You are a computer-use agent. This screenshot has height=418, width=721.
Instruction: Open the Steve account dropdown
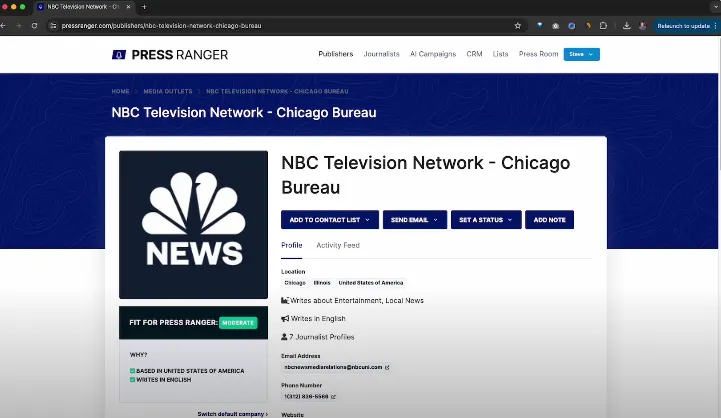[x=581, y=54]
